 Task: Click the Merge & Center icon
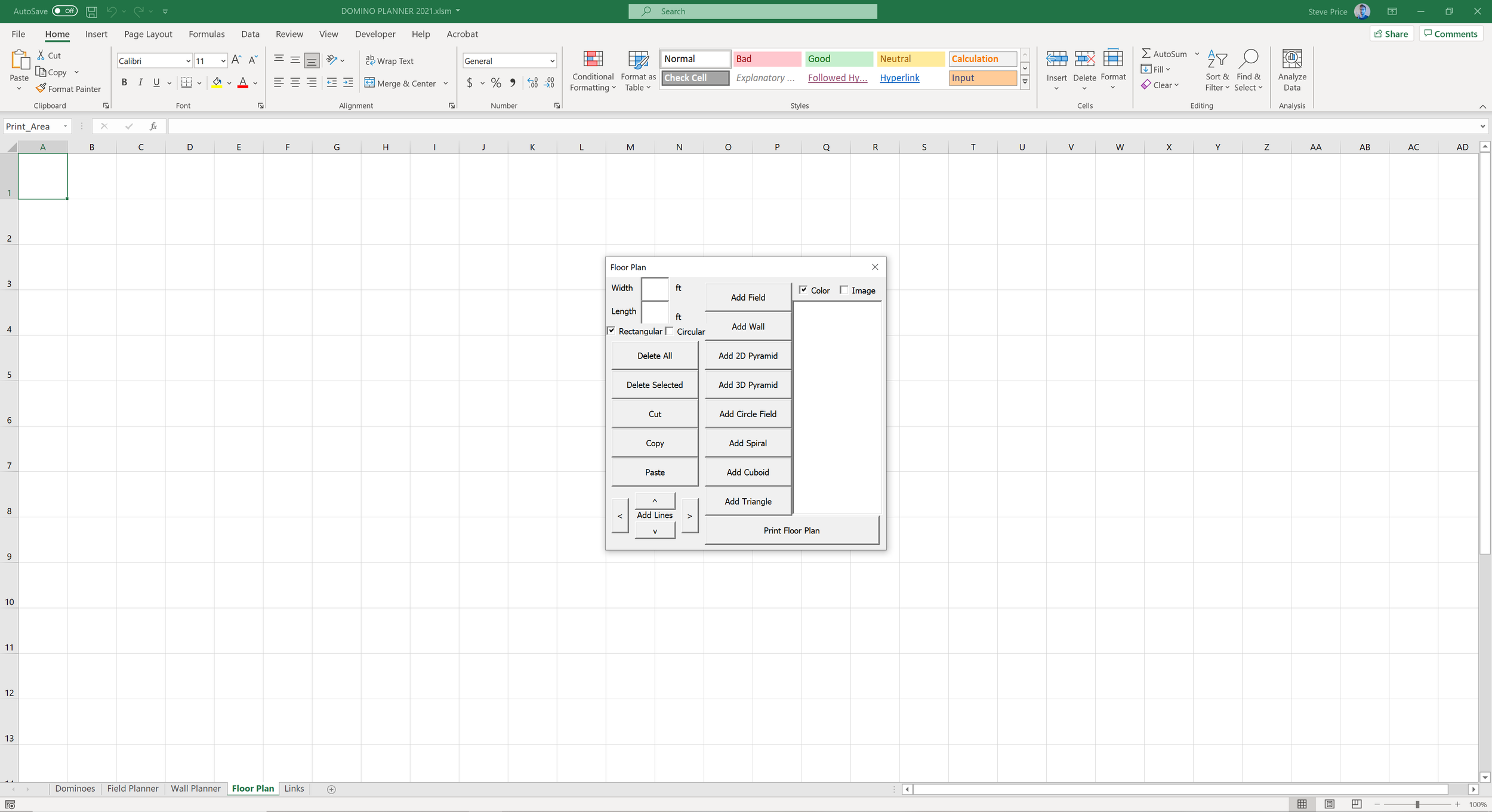pos(369,83)
